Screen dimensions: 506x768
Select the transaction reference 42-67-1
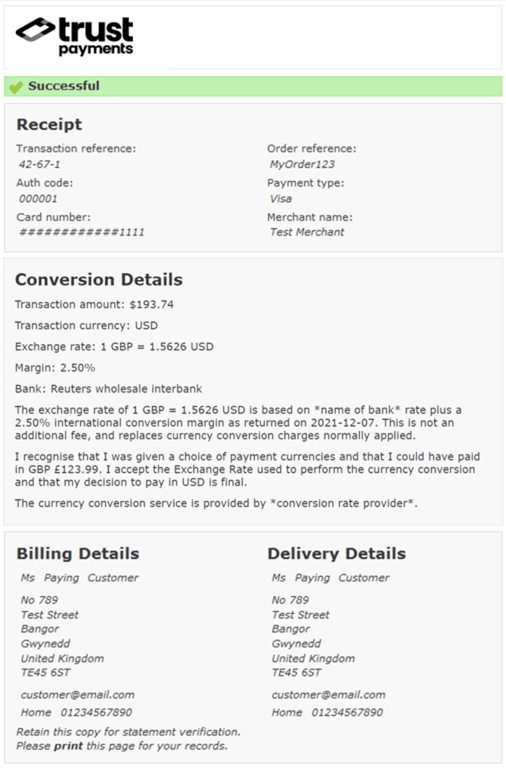coord(40,165)
